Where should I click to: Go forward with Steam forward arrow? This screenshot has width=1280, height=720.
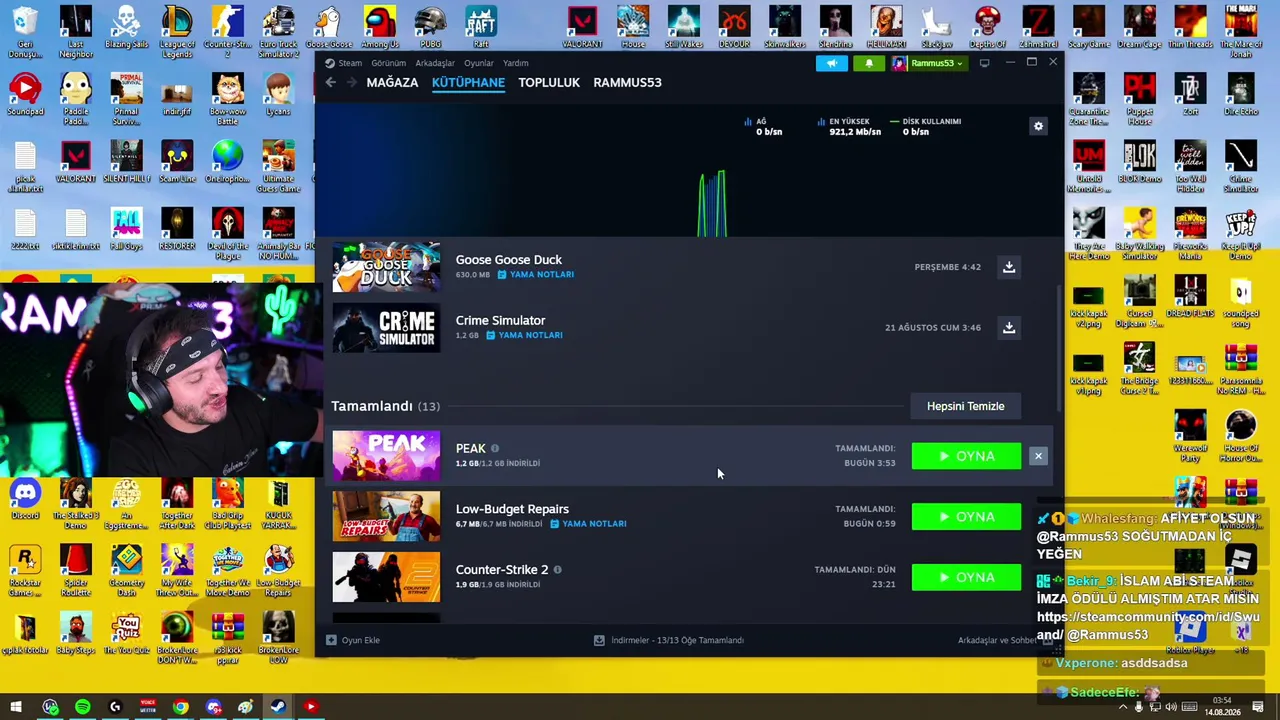[351, 82]
